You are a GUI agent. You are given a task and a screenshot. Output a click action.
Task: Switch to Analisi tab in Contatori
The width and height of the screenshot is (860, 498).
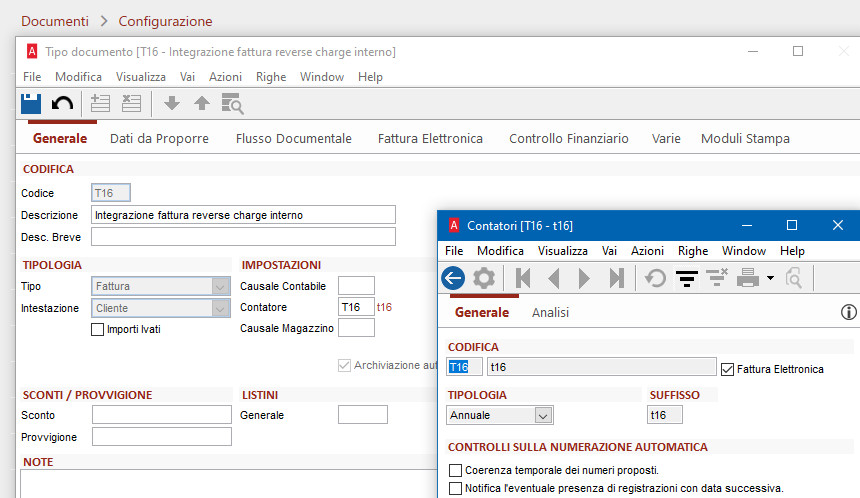(550, 313)
